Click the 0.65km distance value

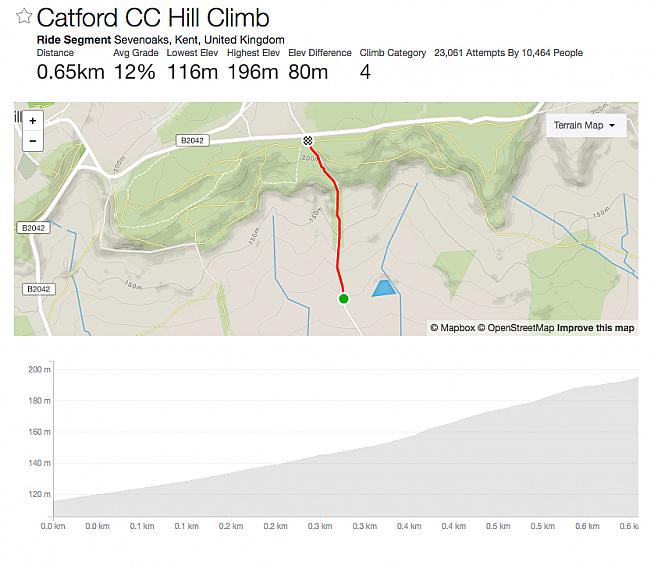(69, 72)
